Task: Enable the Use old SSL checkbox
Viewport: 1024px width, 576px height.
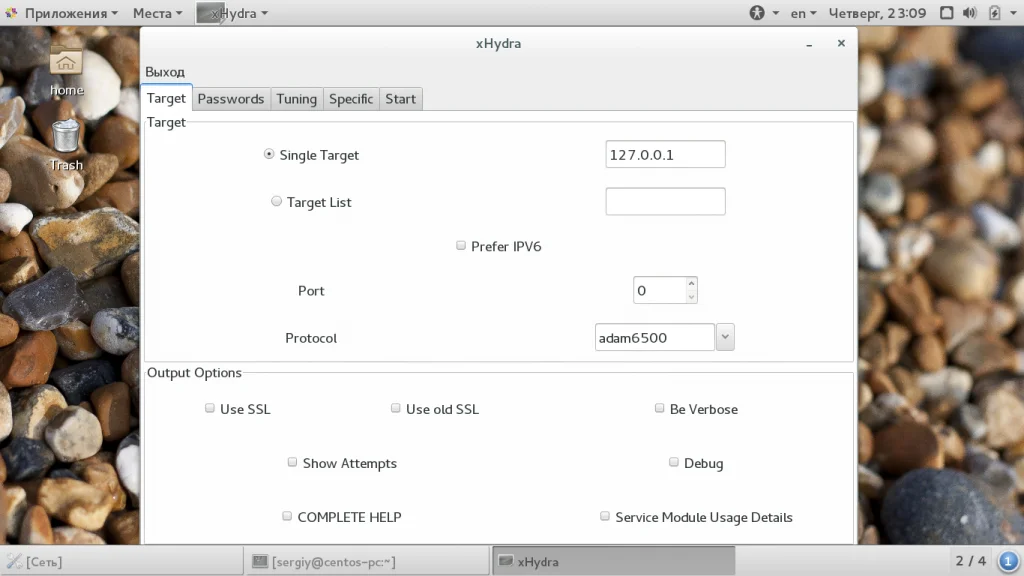Action: (395, 408)
